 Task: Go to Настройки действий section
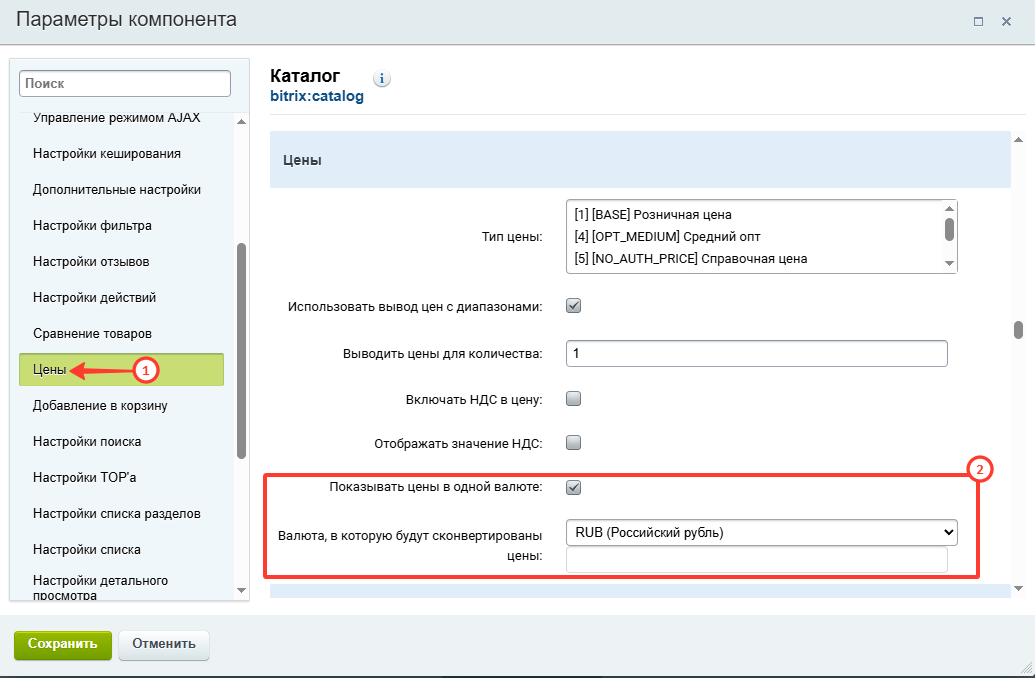coord(94,298)
